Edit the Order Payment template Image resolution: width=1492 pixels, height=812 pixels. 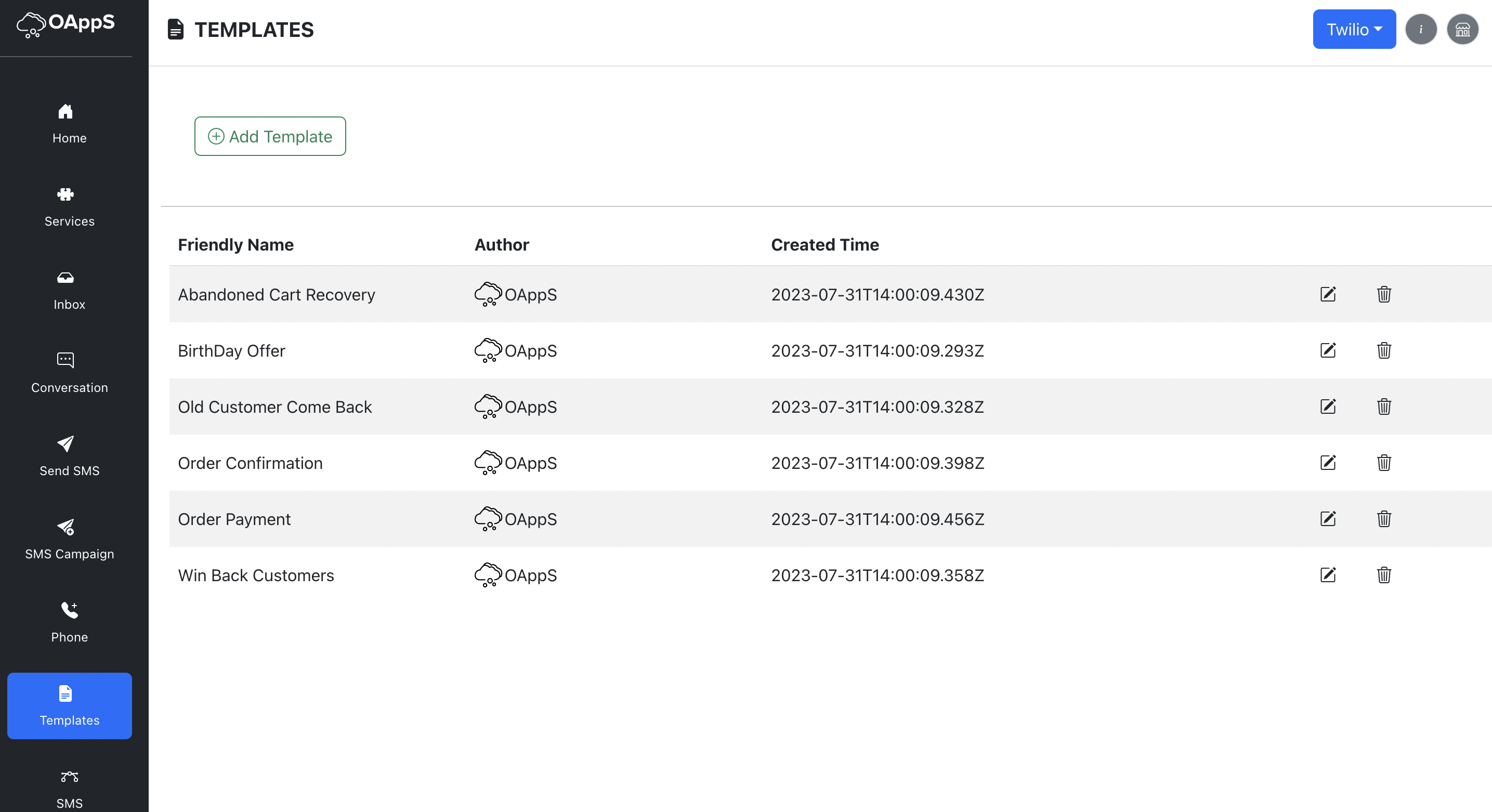point(1328,519)
